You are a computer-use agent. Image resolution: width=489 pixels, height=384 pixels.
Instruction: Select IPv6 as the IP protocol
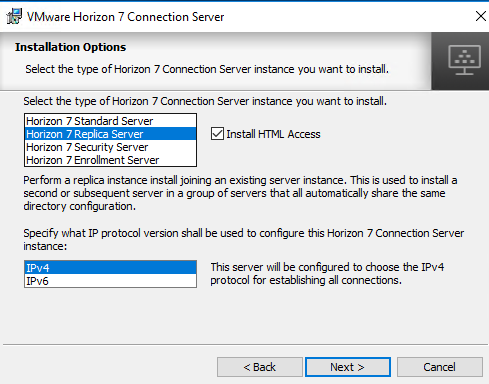pos(110,281)
